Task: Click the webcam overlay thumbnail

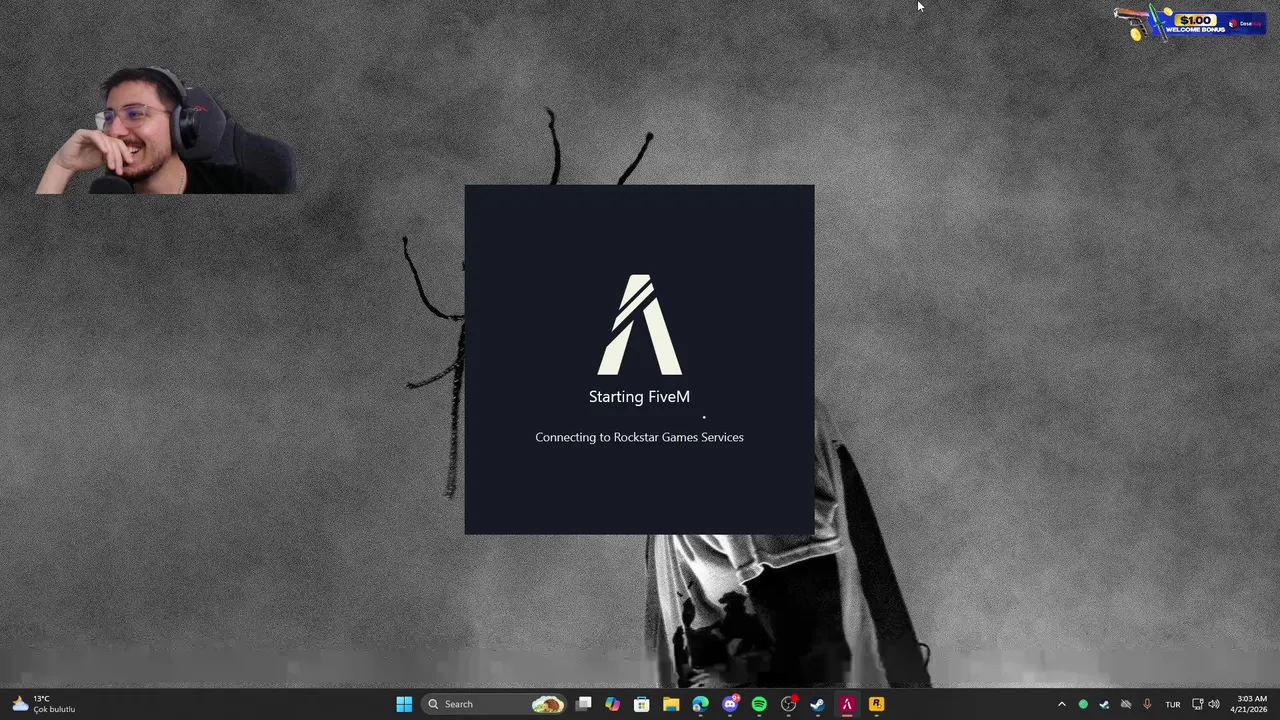Action: (x=165, y=130)
